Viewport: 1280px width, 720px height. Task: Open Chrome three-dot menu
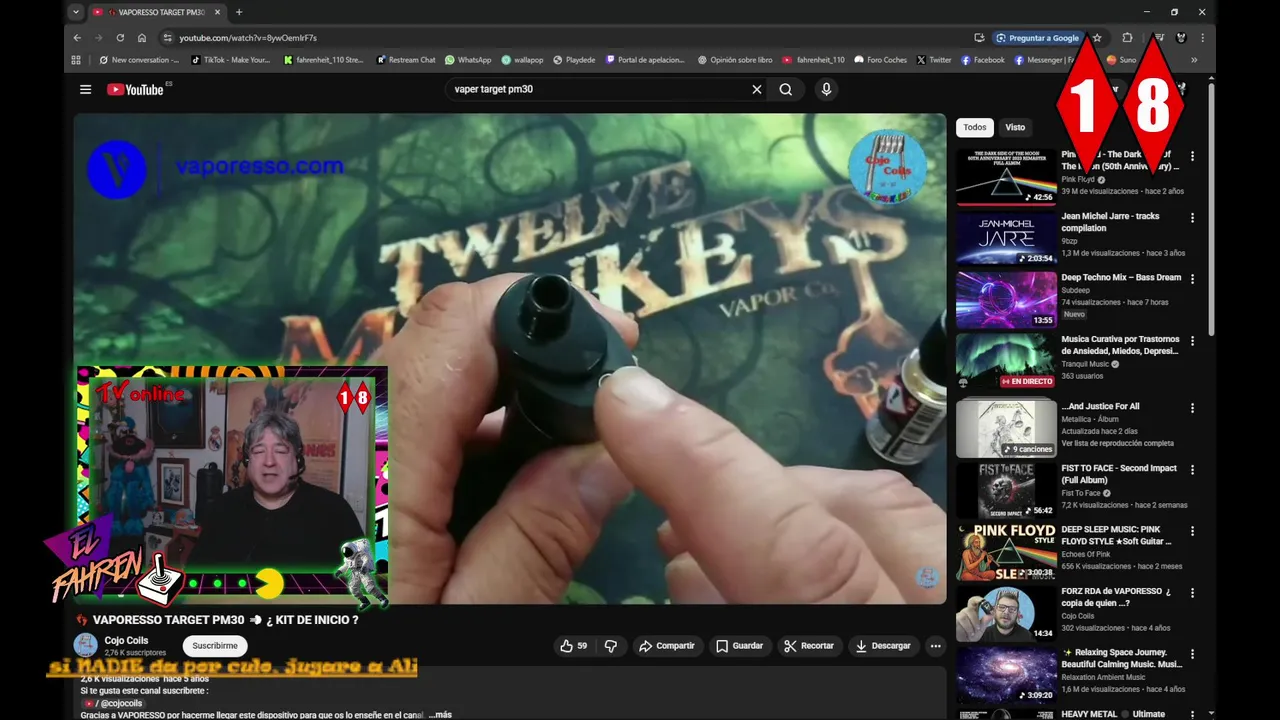[x=1203, y=38]
